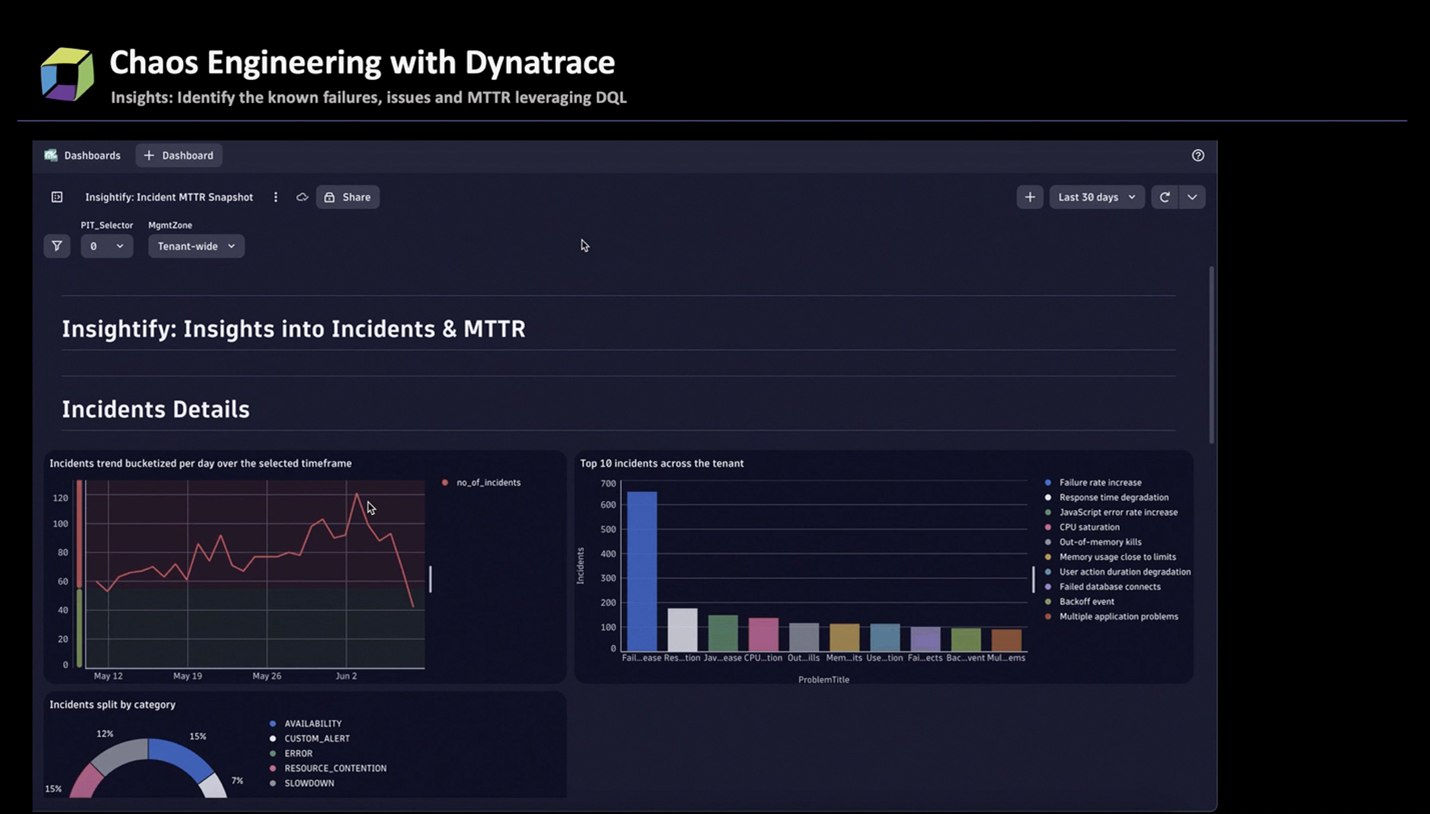This screenshot has height=814, width=1430.
Task: Open the kebab menu beside dashboard title
Action: 276,197
